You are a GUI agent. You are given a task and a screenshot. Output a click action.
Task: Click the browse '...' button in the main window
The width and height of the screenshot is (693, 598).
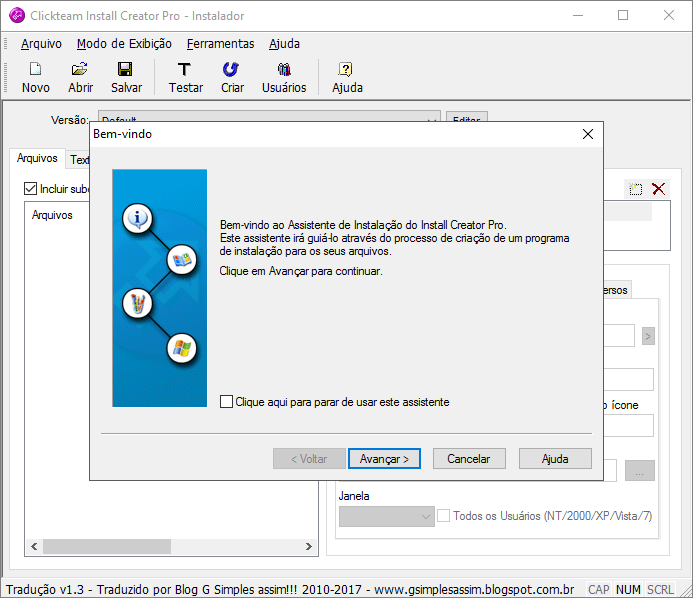[640, 471]
